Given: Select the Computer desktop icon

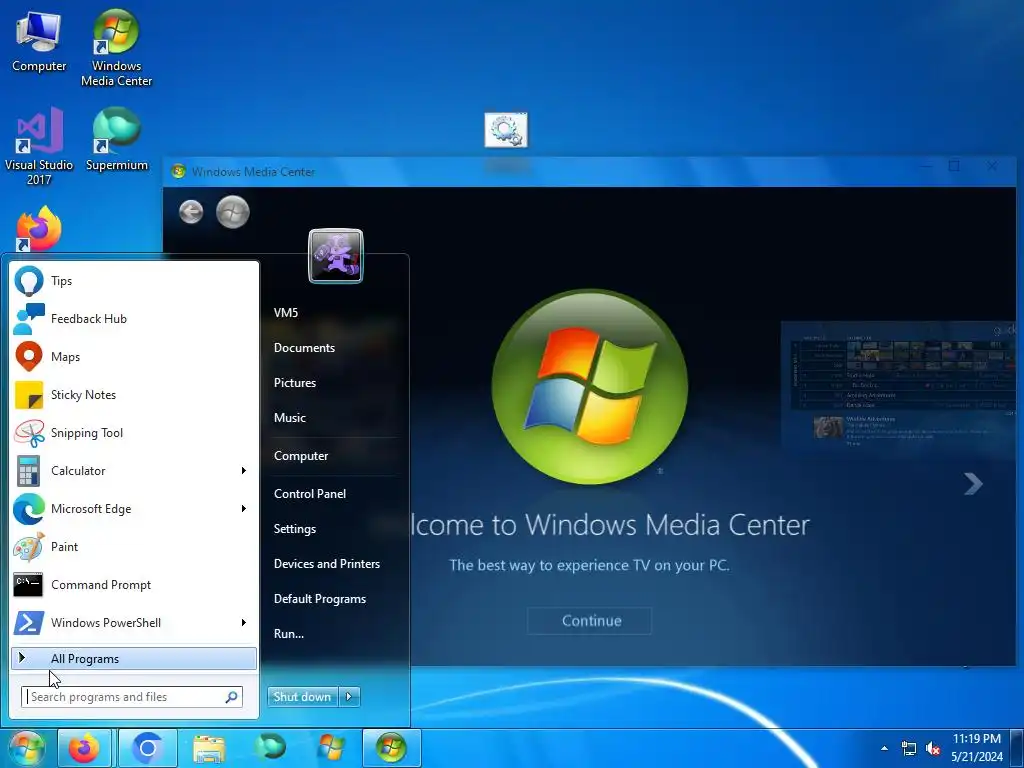Looking at the screenshot, I should (39, 40).
